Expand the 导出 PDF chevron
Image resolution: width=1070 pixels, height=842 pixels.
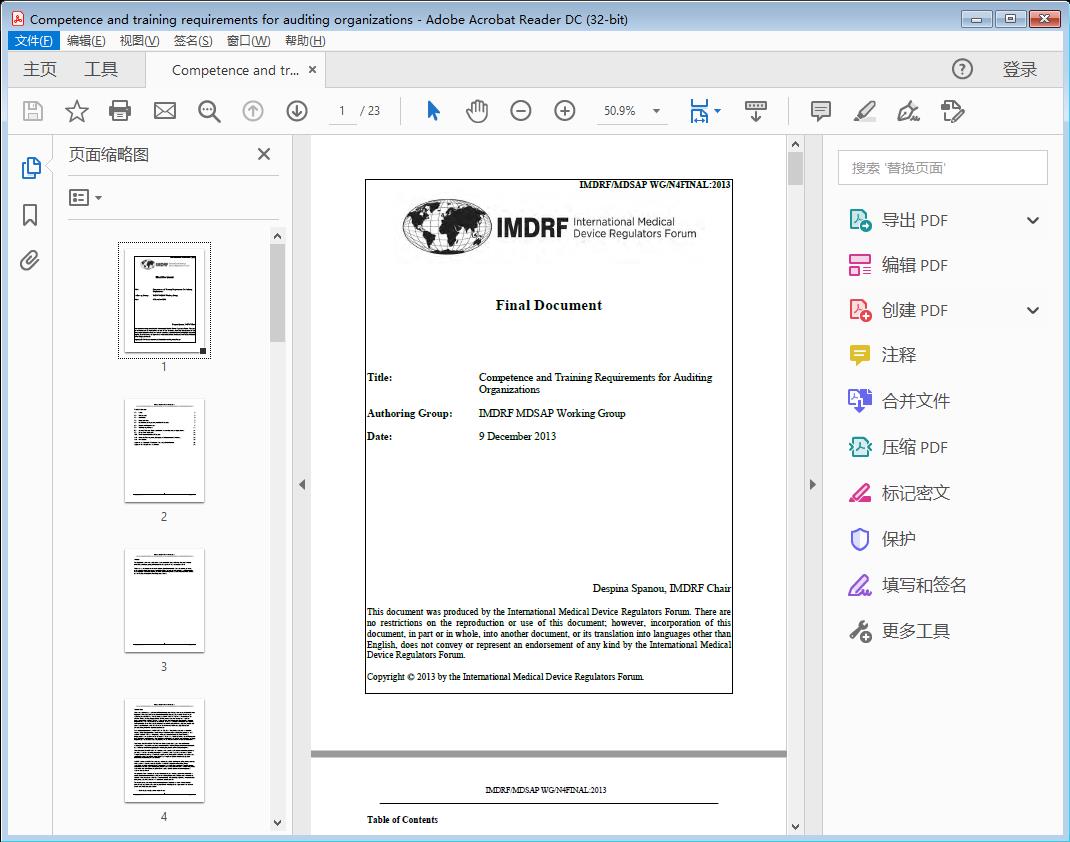pyautogui.click(x=1033, y=220)
